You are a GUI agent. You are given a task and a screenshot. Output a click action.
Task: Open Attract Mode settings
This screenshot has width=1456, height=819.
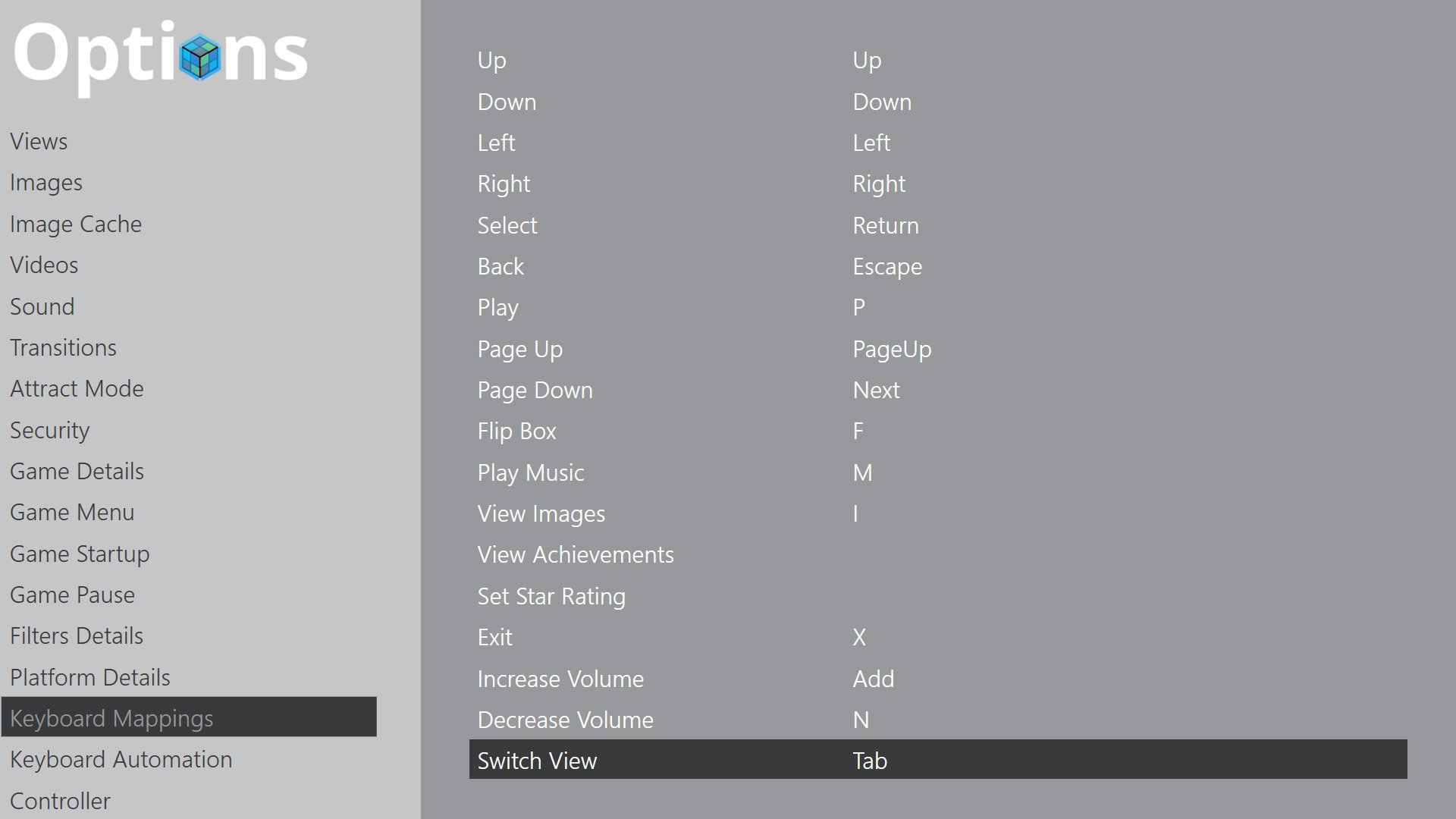(77, 389)
